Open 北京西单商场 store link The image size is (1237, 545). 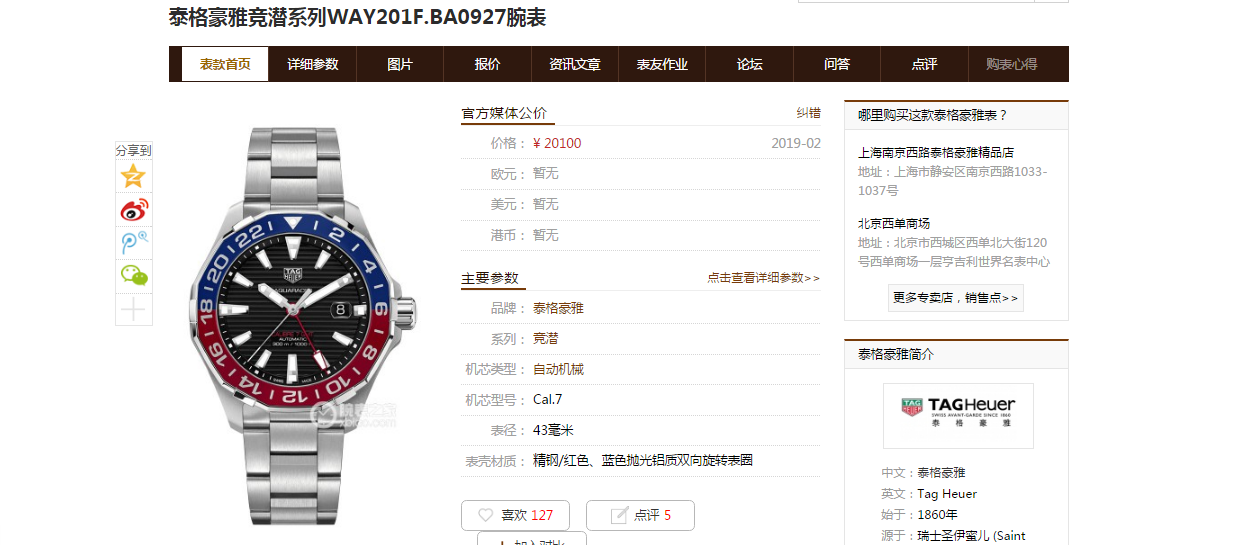point(894,223)
